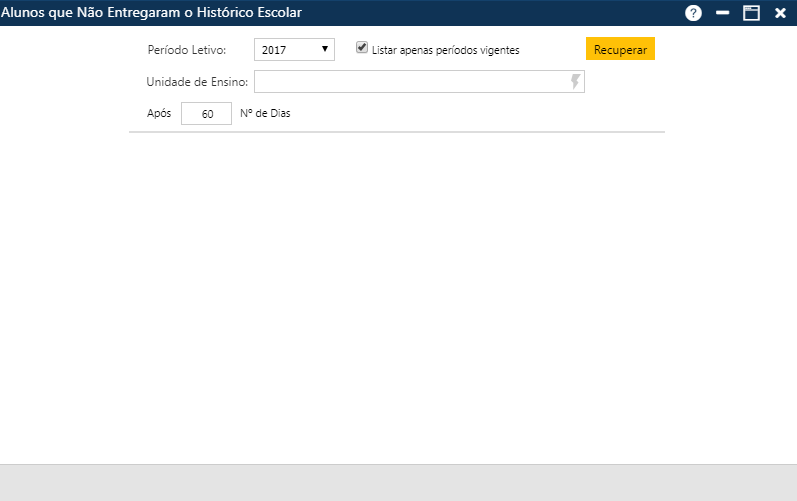
Task: Open the help question mark icon
Action: 693,13
